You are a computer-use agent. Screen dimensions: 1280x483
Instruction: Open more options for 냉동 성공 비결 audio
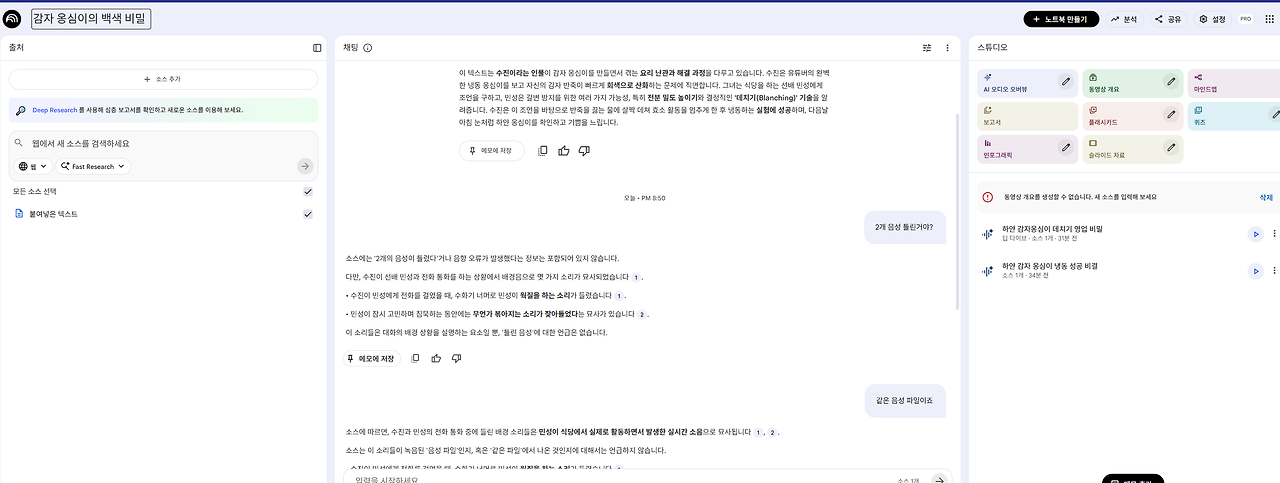point(1274,271)
